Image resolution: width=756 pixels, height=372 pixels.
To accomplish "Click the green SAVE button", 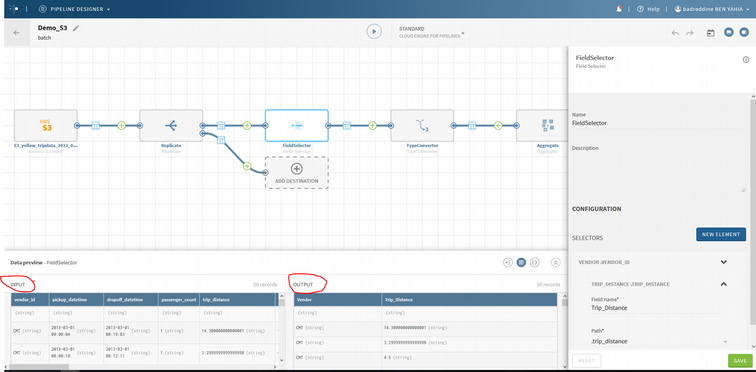I will [x=740, y=360].
